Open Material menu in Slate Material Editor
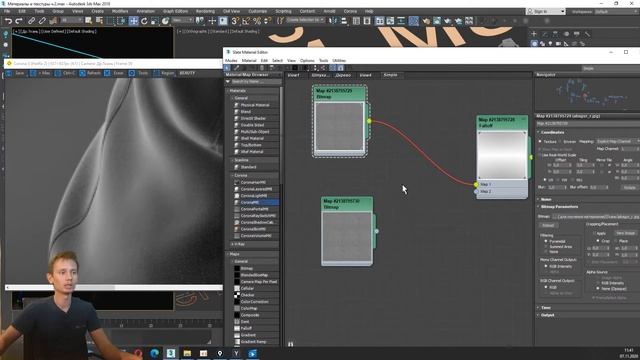The image size is (640, 360). point(249,60)
